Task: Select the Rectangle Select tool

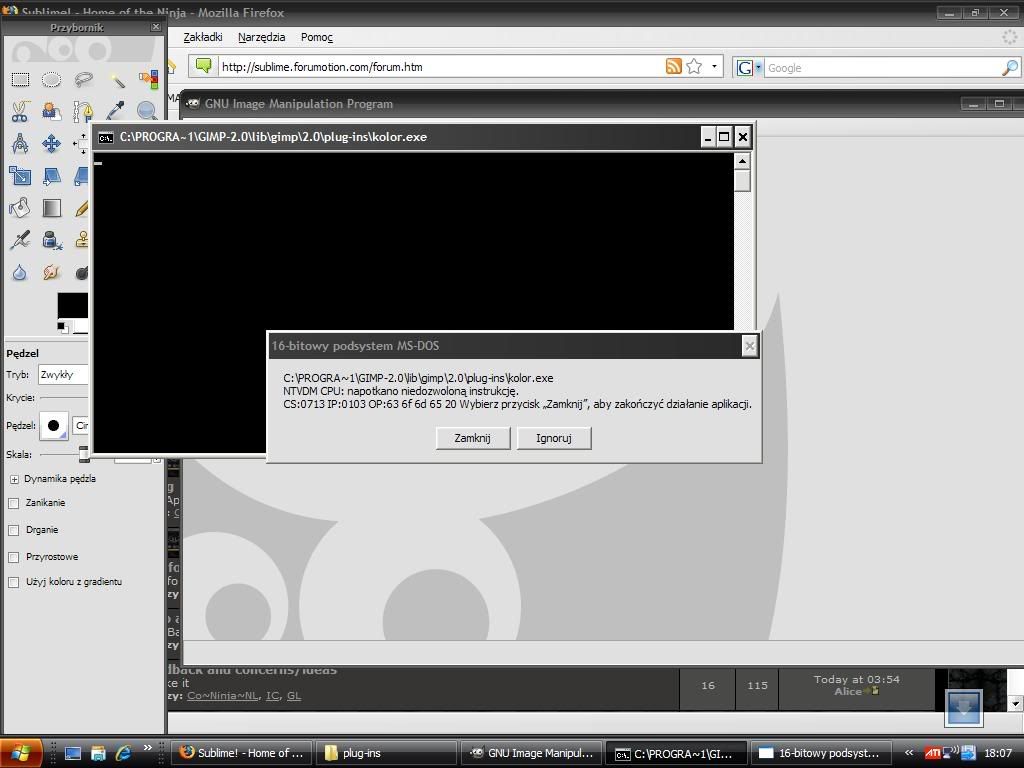Action: pyautogui.click(x=20, y=80)
